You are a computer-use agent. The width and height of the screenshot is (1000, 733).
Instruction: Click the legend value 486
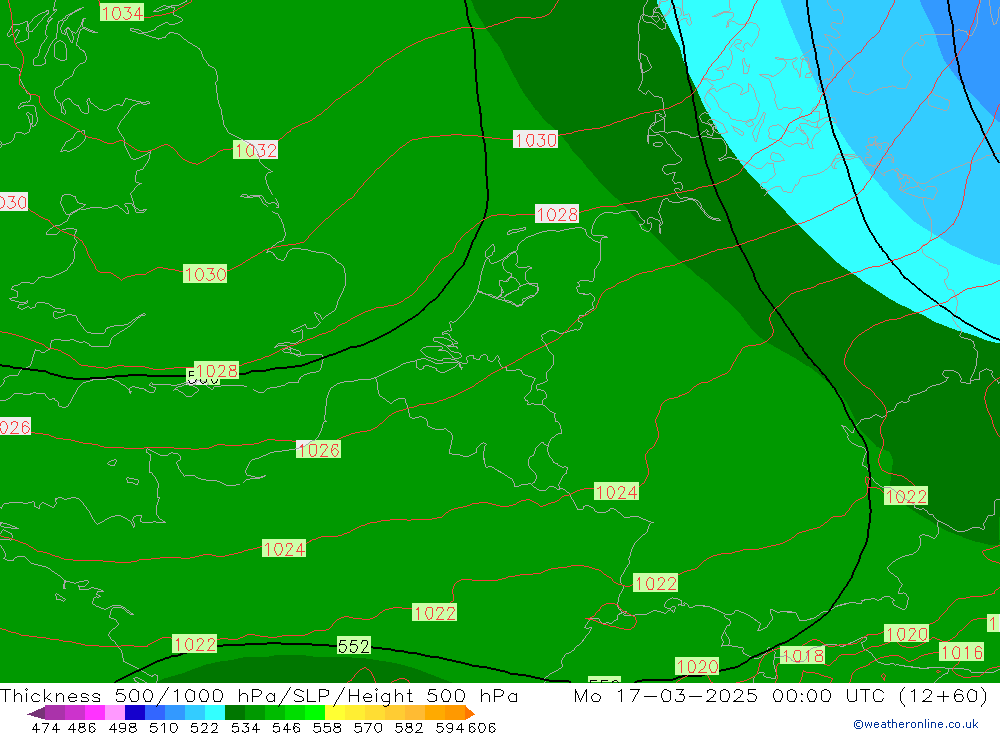pyautogui.click(x=82, y=728)
